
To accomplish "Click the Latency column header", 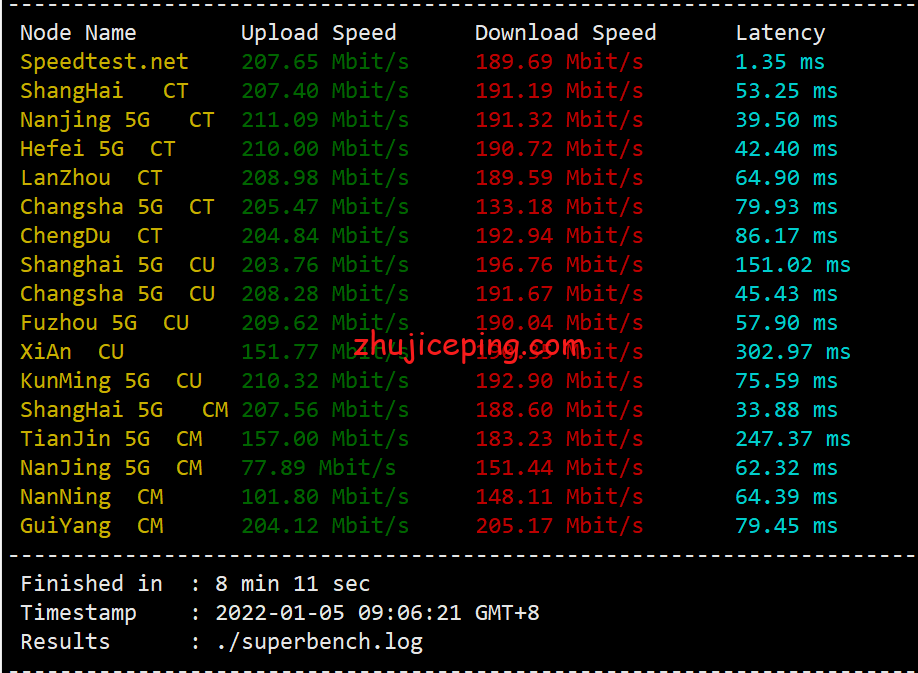I will pos(780,33).
